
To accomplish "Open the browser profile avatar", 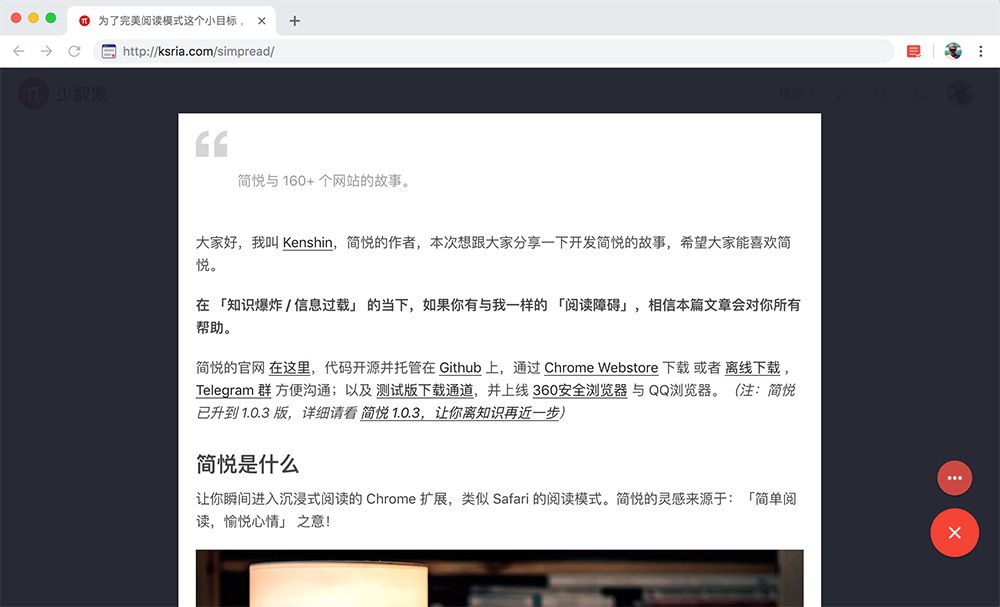I will tap(953, 51).
